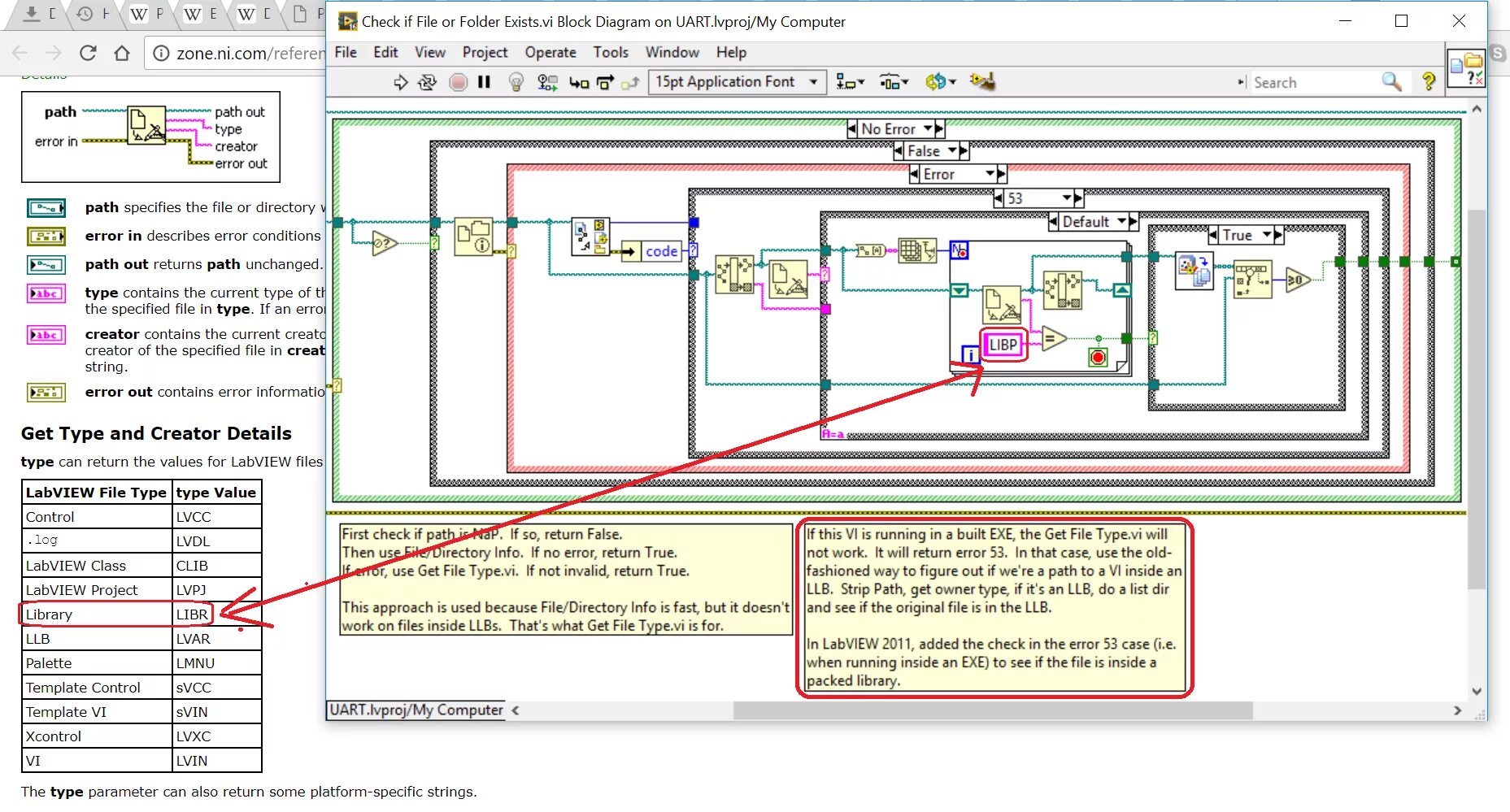Click the Abort Execution stop button
1510x812 pixels.
point(459,82)
